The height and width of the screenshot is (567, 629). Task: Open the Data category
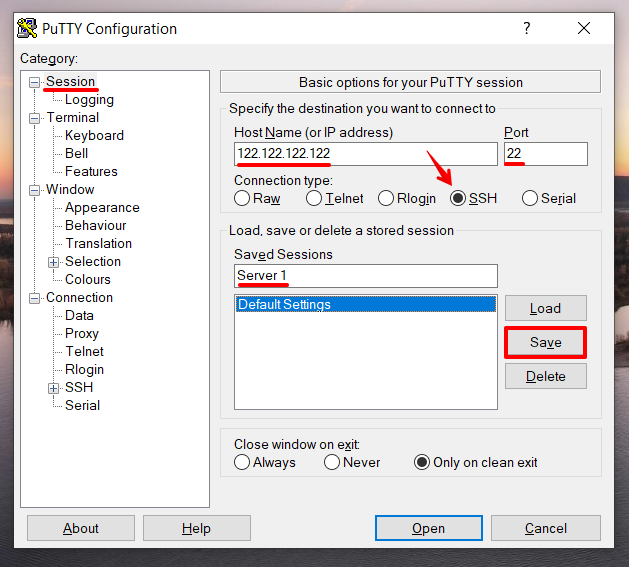pos(79,316)
